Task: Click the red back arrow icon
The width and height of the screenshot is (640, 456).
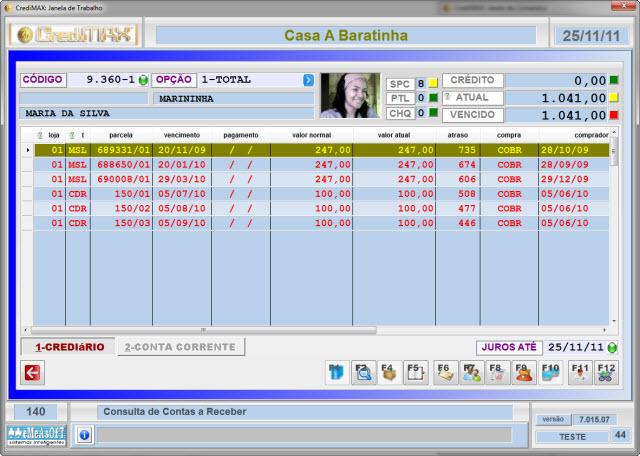Action: coord(33,373)
